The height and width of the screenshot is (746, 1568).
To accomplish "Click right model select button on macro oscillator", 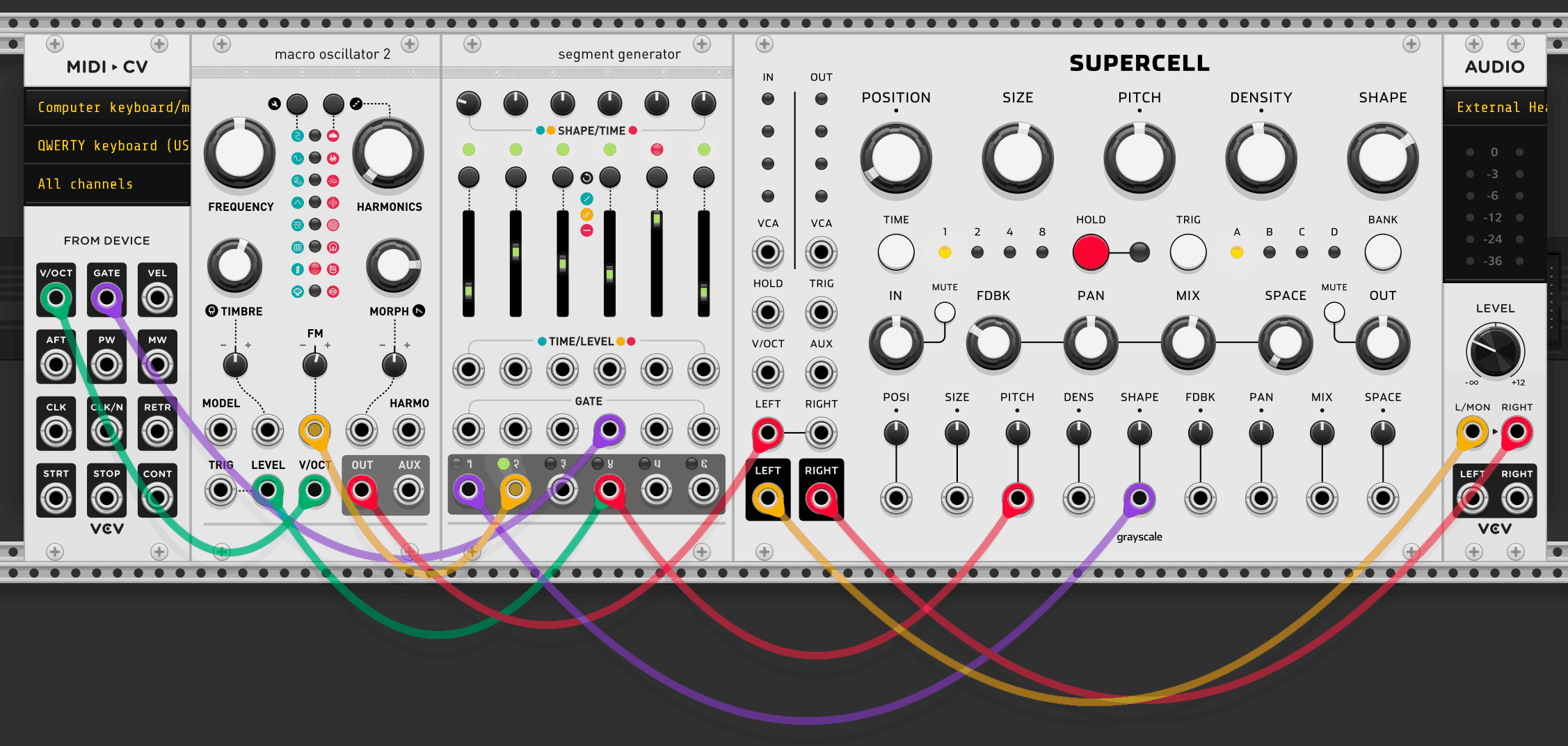I will (334, 104).
